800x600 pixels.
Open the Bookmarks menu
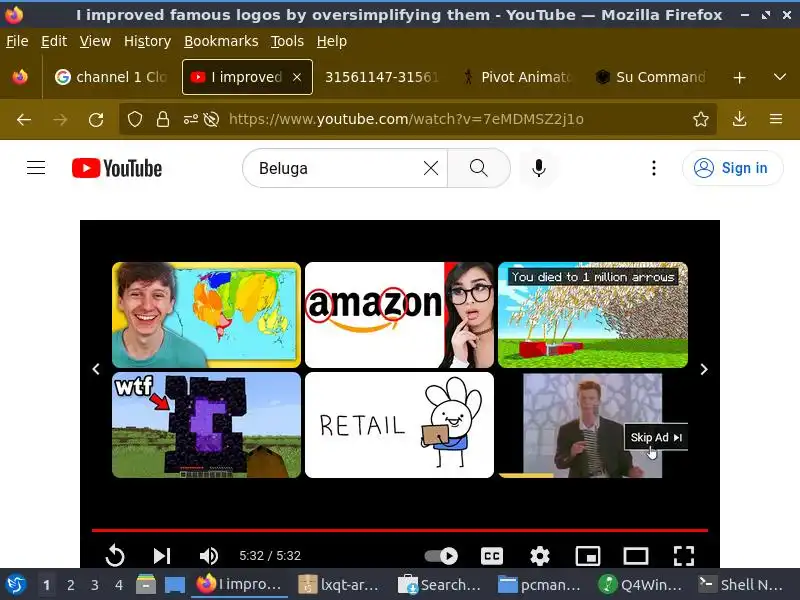[x=221, y=41]
